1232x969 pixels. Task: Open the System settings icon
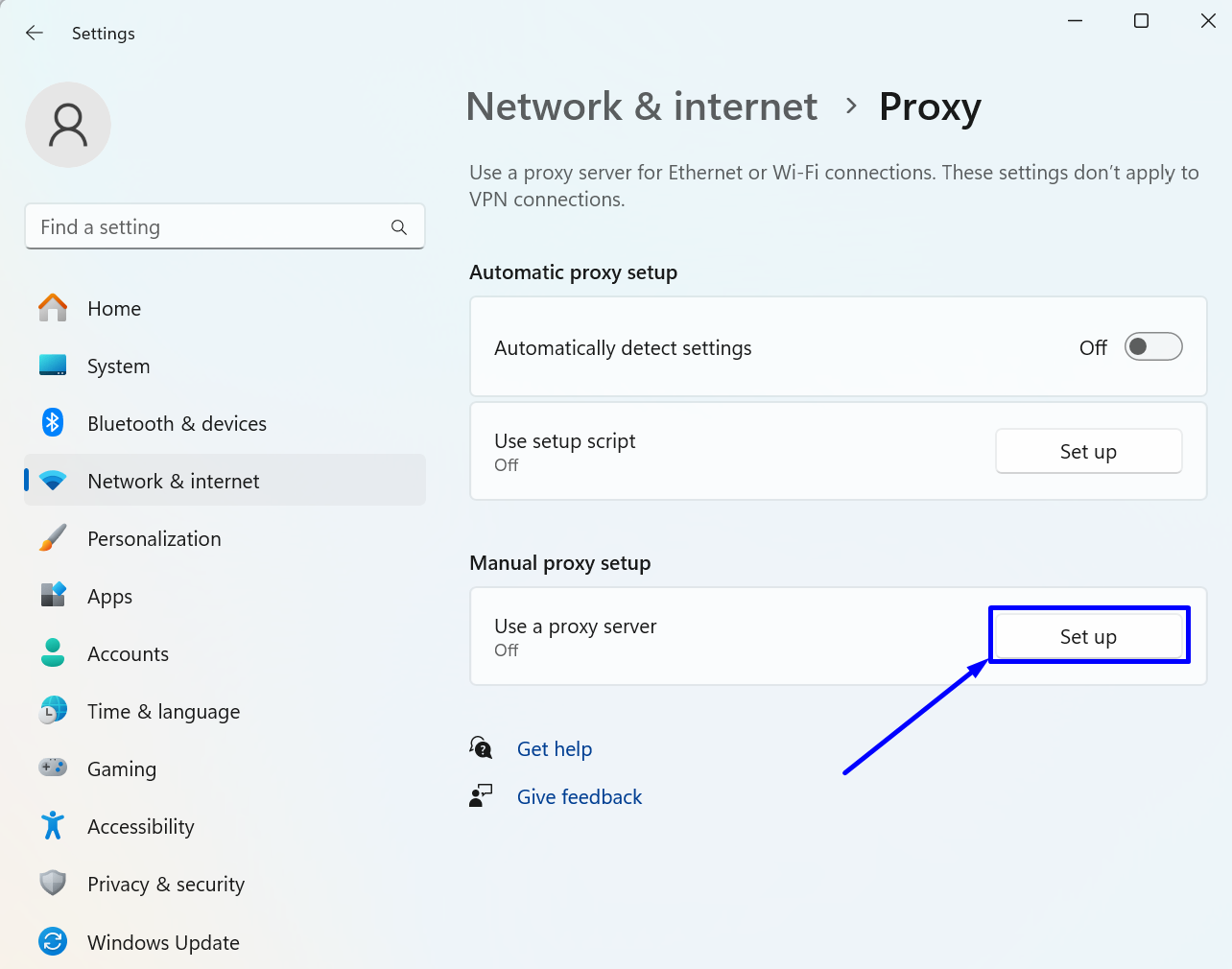(x=53, y=366)
